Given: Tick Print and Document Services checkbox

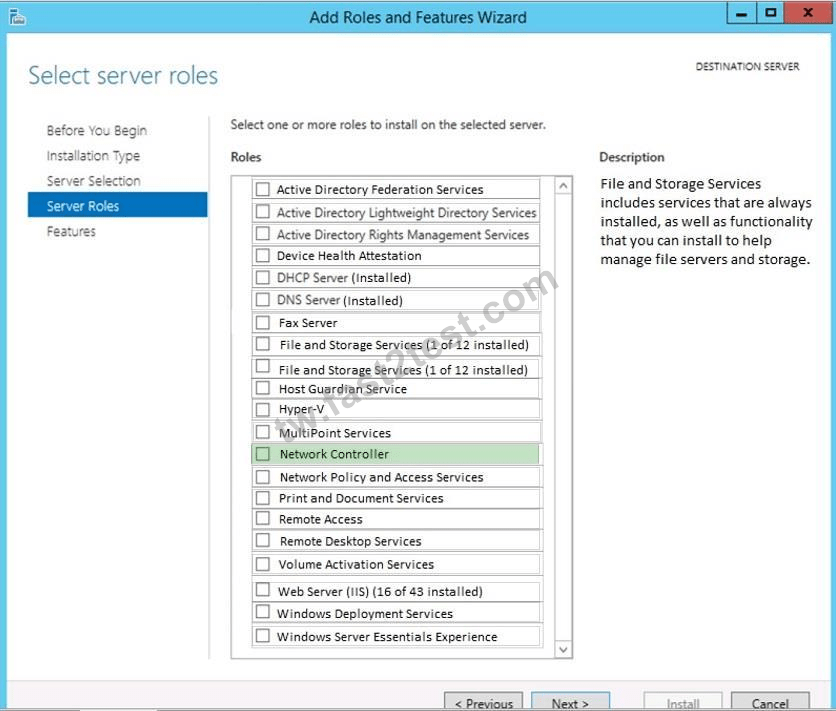Looking at the screenshot, I should point(263,498).
